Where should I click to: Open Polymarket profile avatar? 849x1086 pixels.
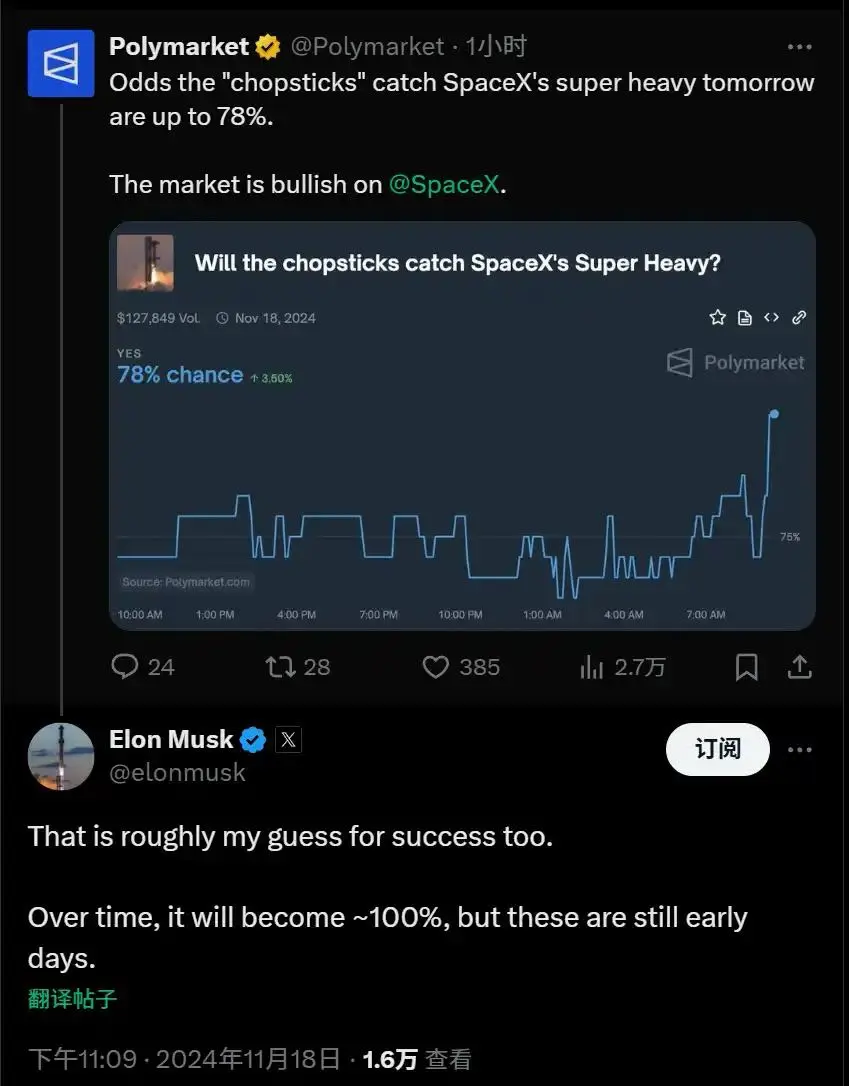click(x=61, y=63)
